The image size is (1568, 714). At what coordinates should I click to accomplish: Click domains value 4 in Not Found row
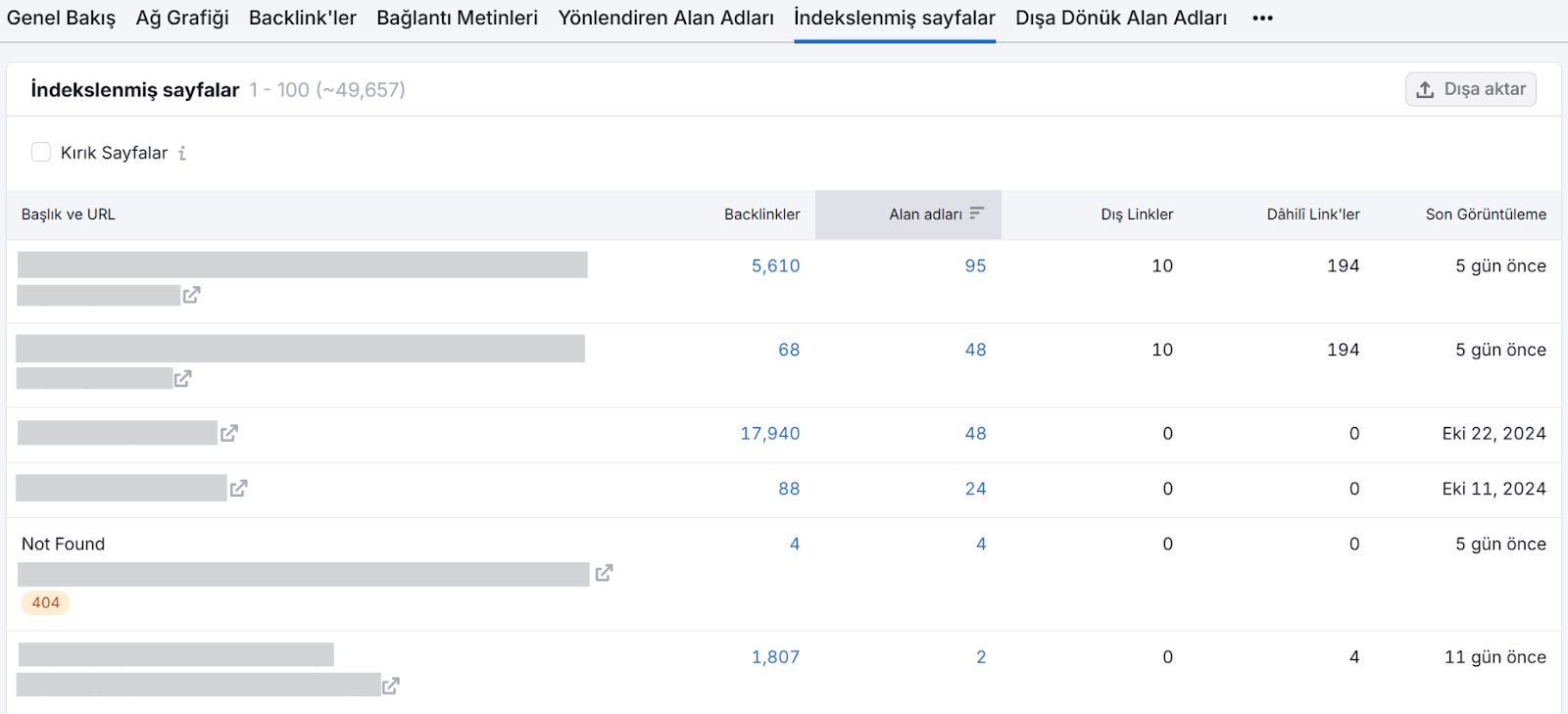coord(981,544)
